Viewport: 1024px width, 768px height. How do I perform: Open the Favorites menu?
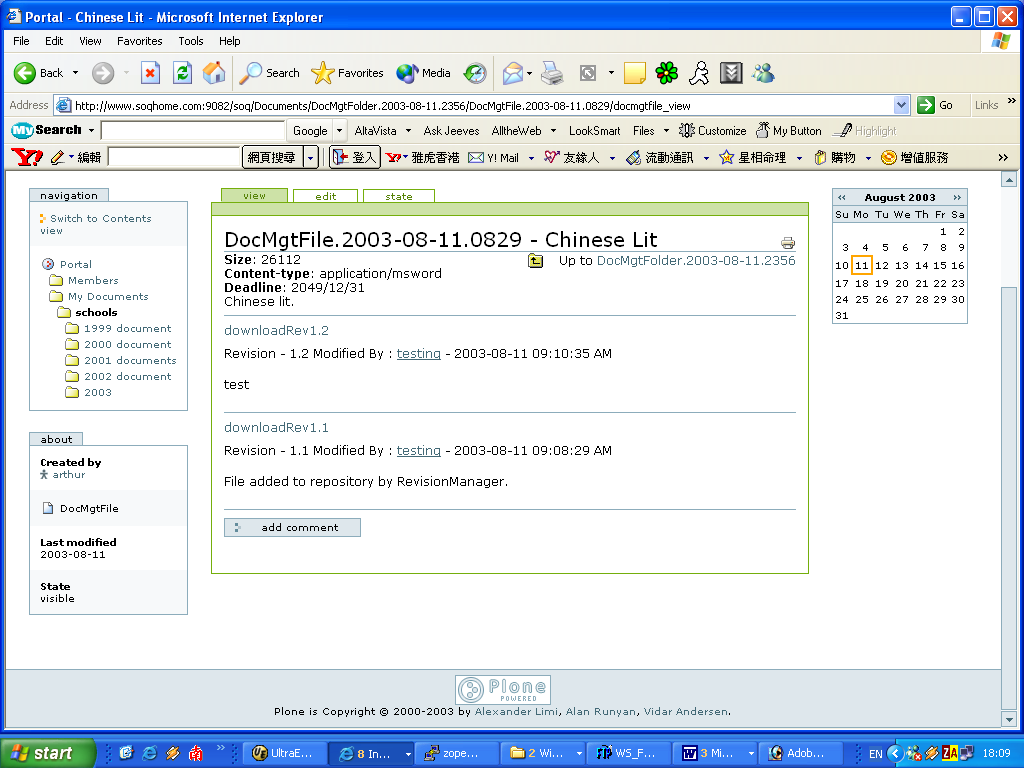point(139,41)
